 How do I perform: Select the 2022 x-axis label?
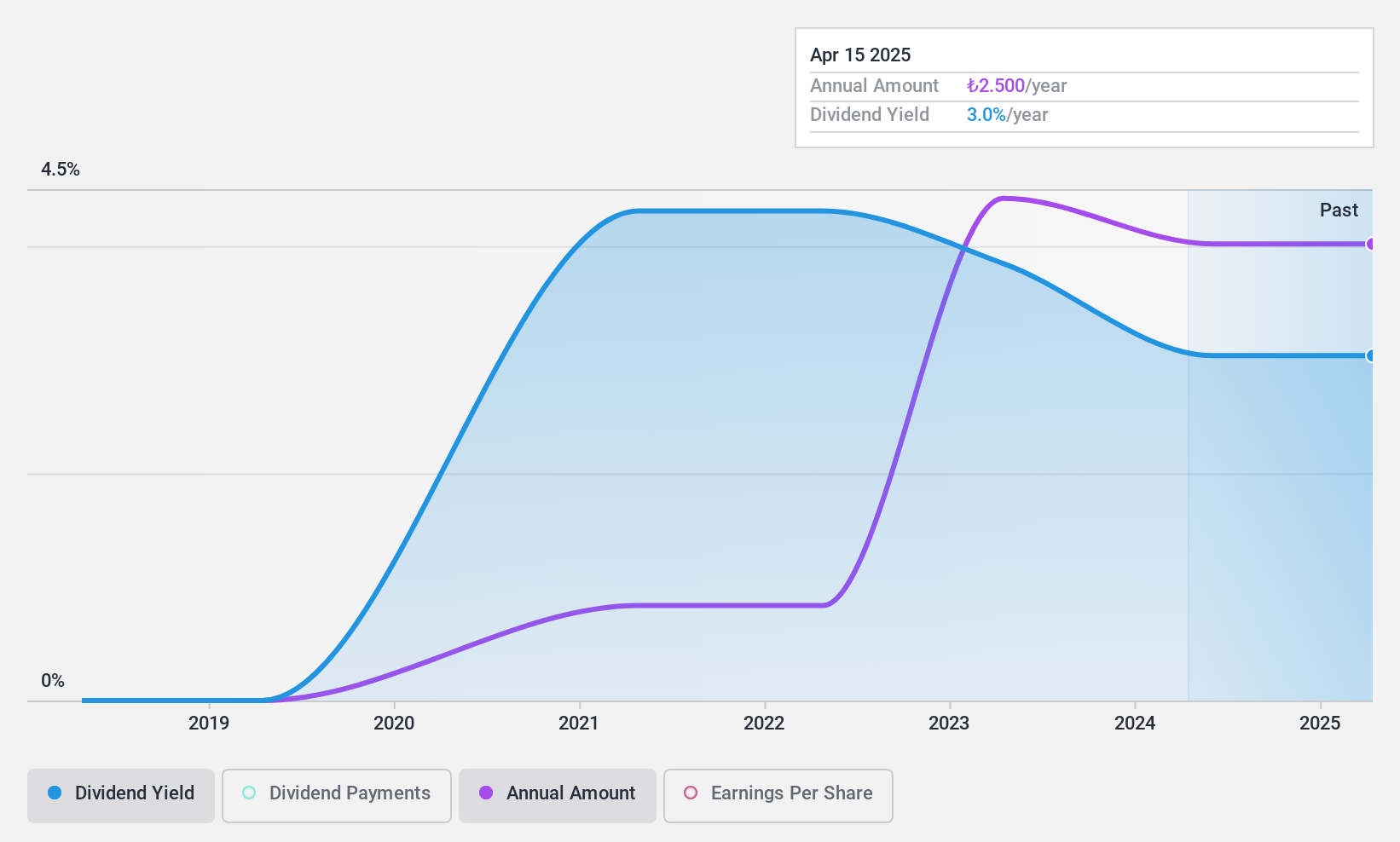coord(764,724)
